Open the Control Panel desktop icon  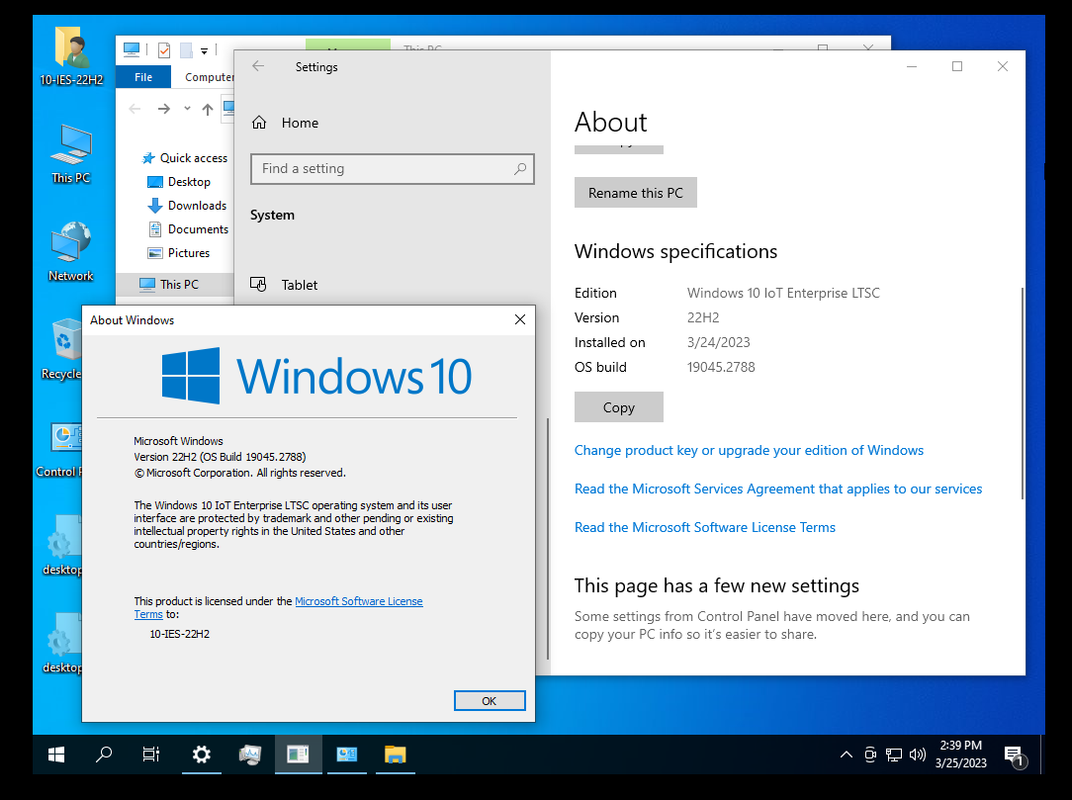tap(62, 448)
